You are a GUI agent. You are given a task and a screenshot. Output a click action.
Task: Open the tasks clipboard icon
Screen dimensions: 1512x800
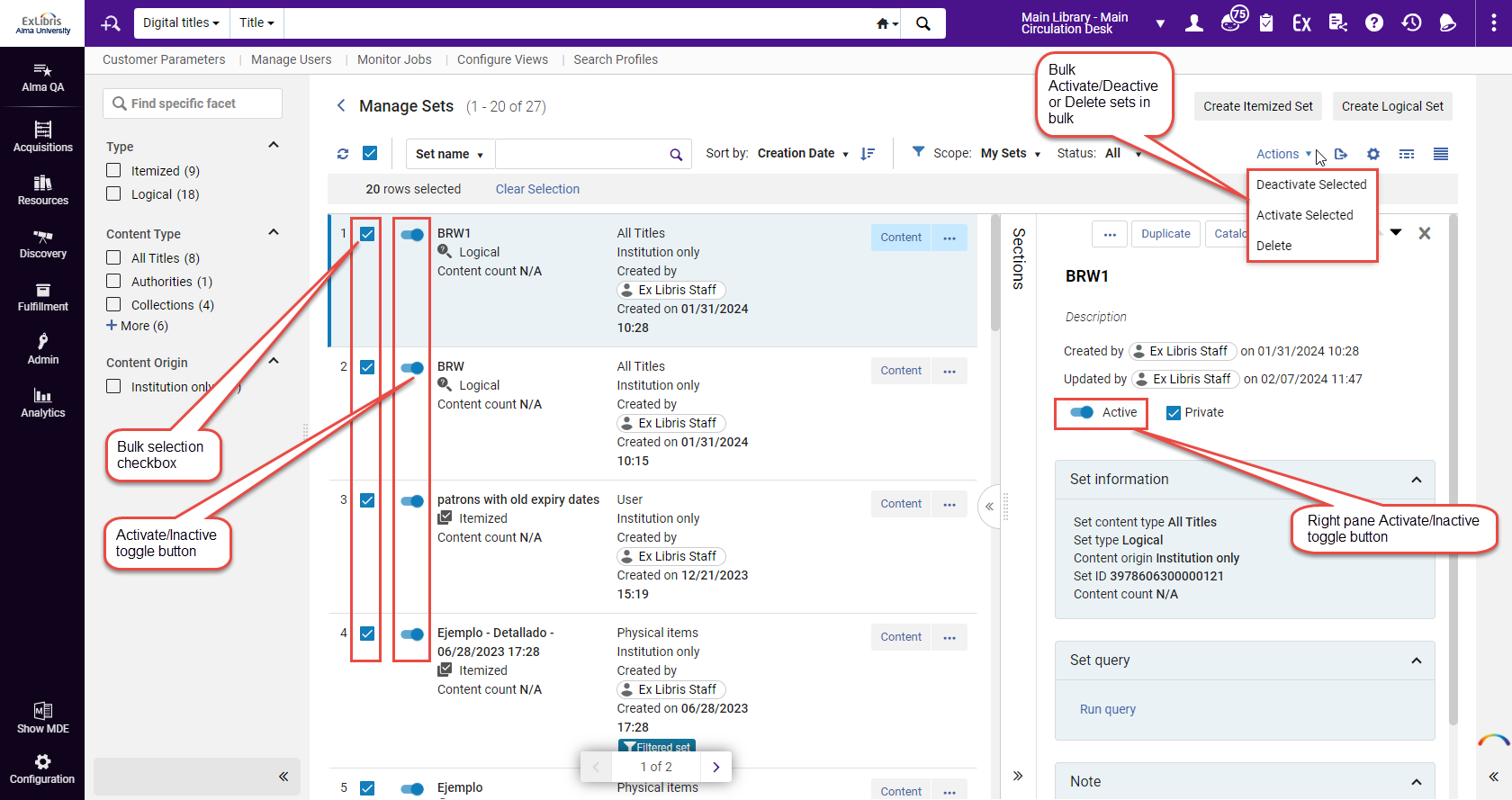pos(1266,23)
